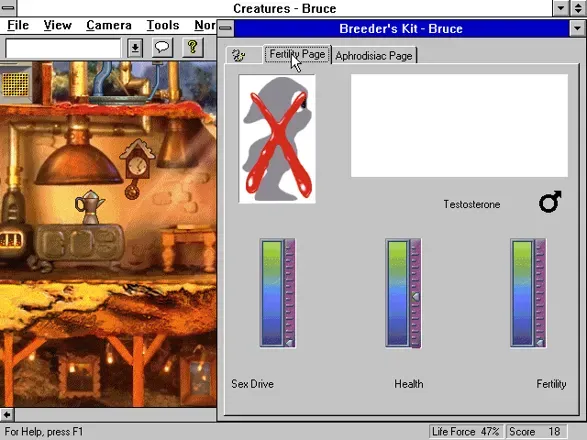This screenshot has width=587, height=440.
Task: Click the male gender symbol icon
Action: coord(550,202)
